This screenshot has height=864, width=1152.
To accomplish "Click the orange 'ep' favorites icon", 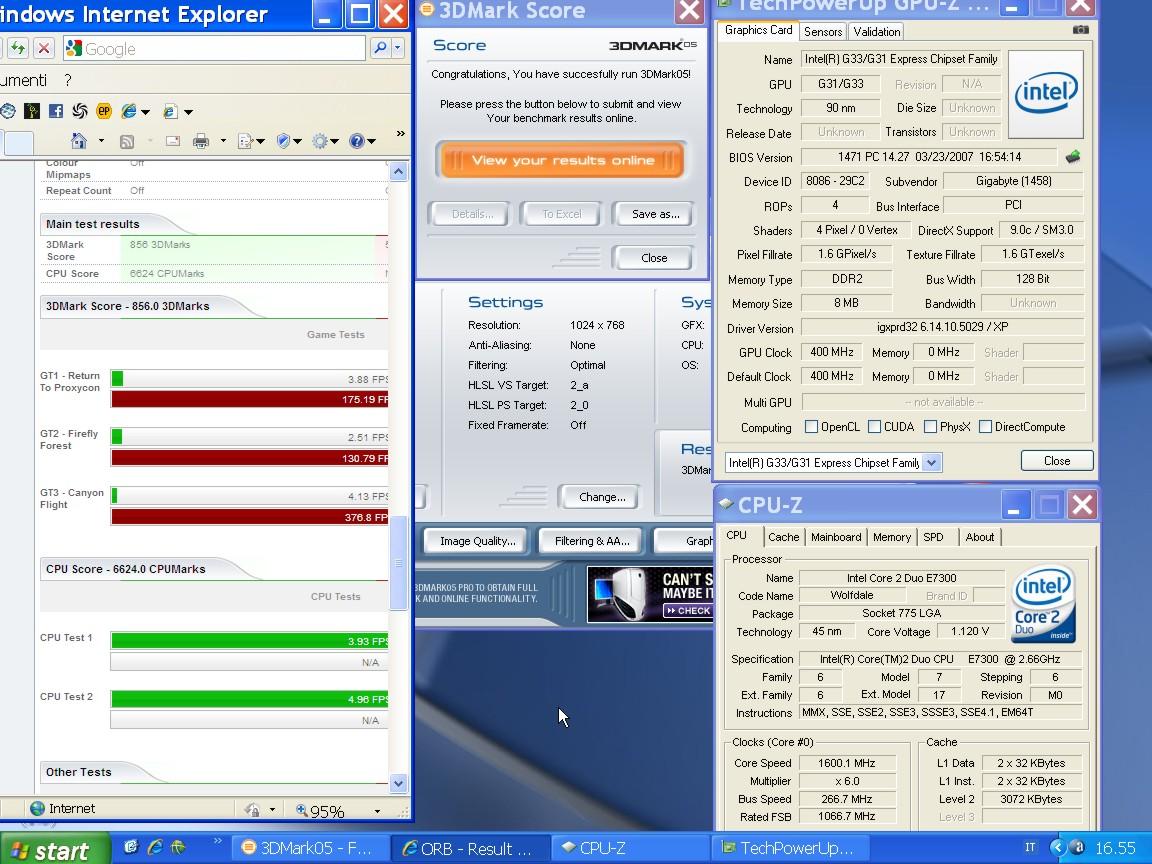I will click(x=104, y=111).
